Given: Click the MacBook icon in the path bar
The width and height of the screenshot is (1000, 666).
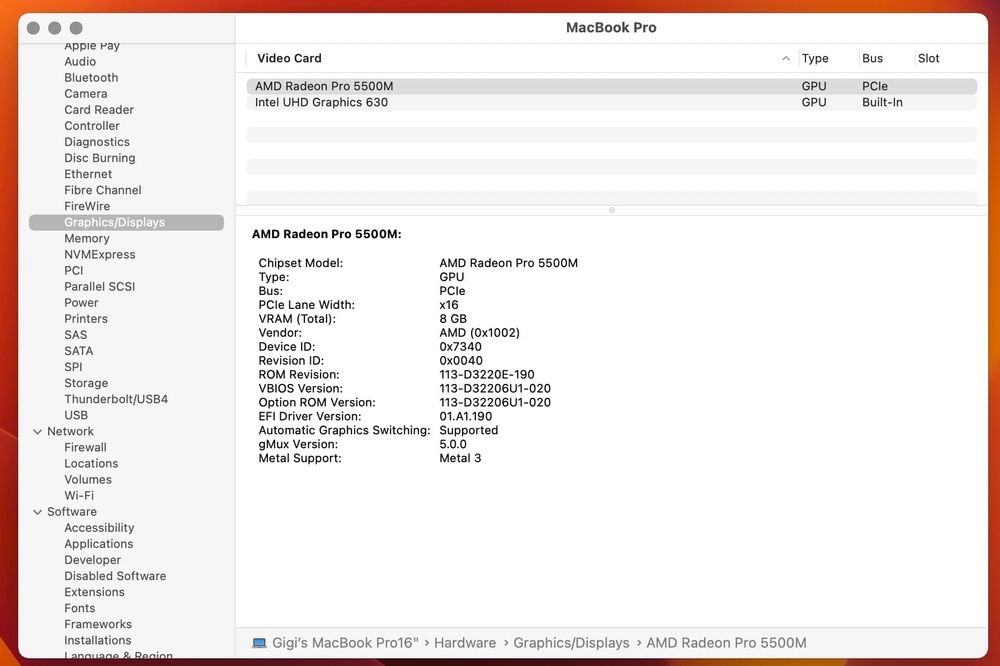Looking at the screenshot, I should (259, 643).
